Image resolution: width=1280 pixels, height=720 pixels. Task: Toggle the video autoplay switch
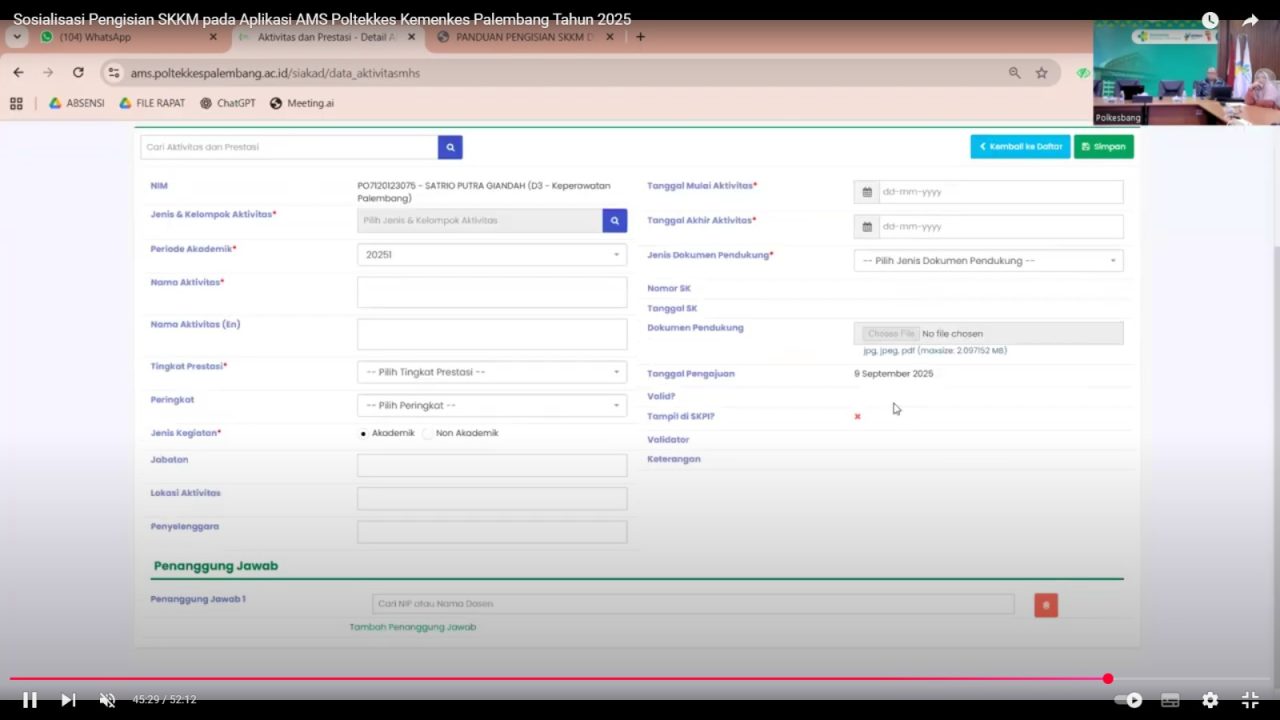1128,700
